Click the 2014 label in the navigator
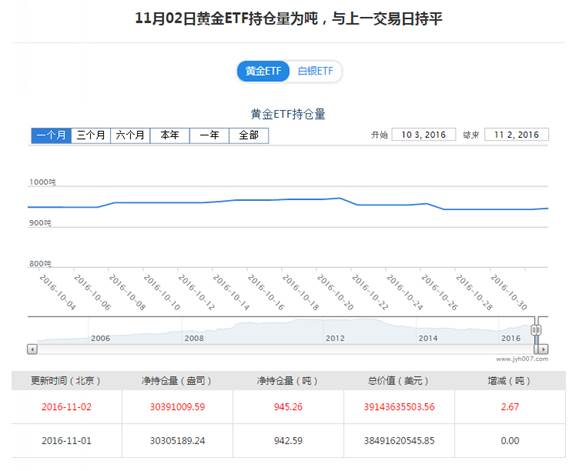 click(428, 338)
